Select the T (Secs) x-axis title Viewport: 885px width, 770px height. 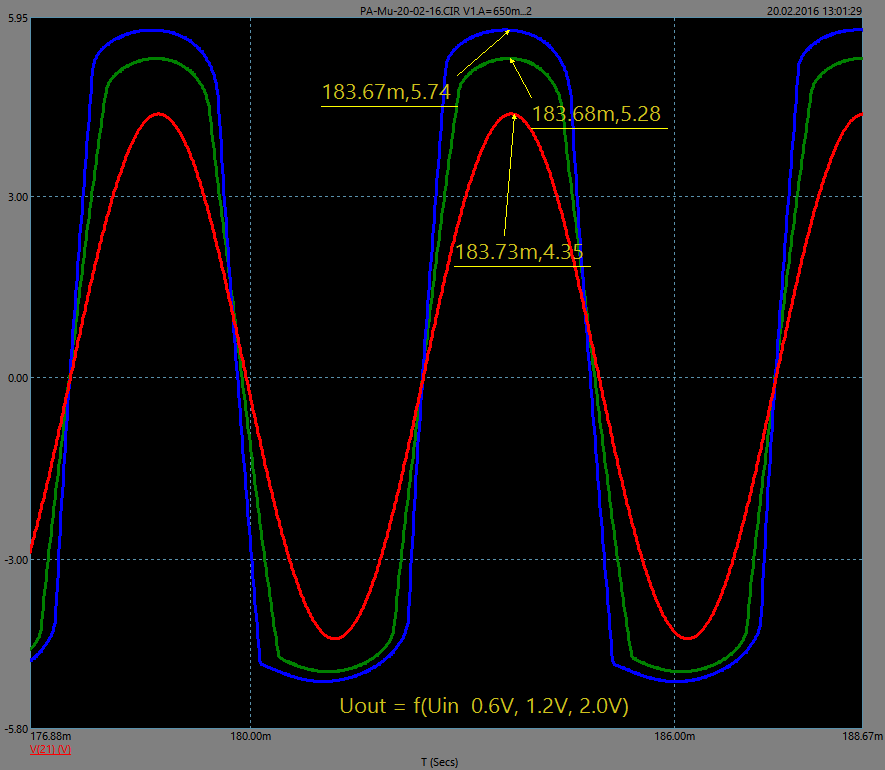point(440,762)
